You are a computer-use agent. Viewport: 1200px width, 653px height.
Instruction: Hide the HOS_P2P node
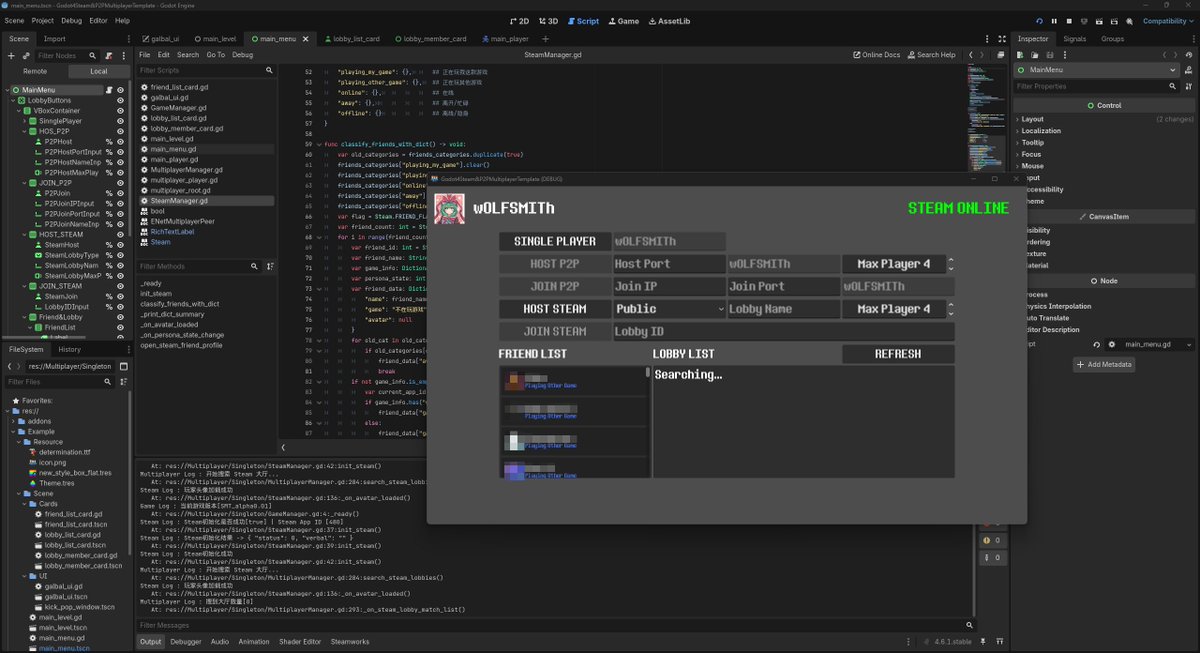tap(120, 131)
